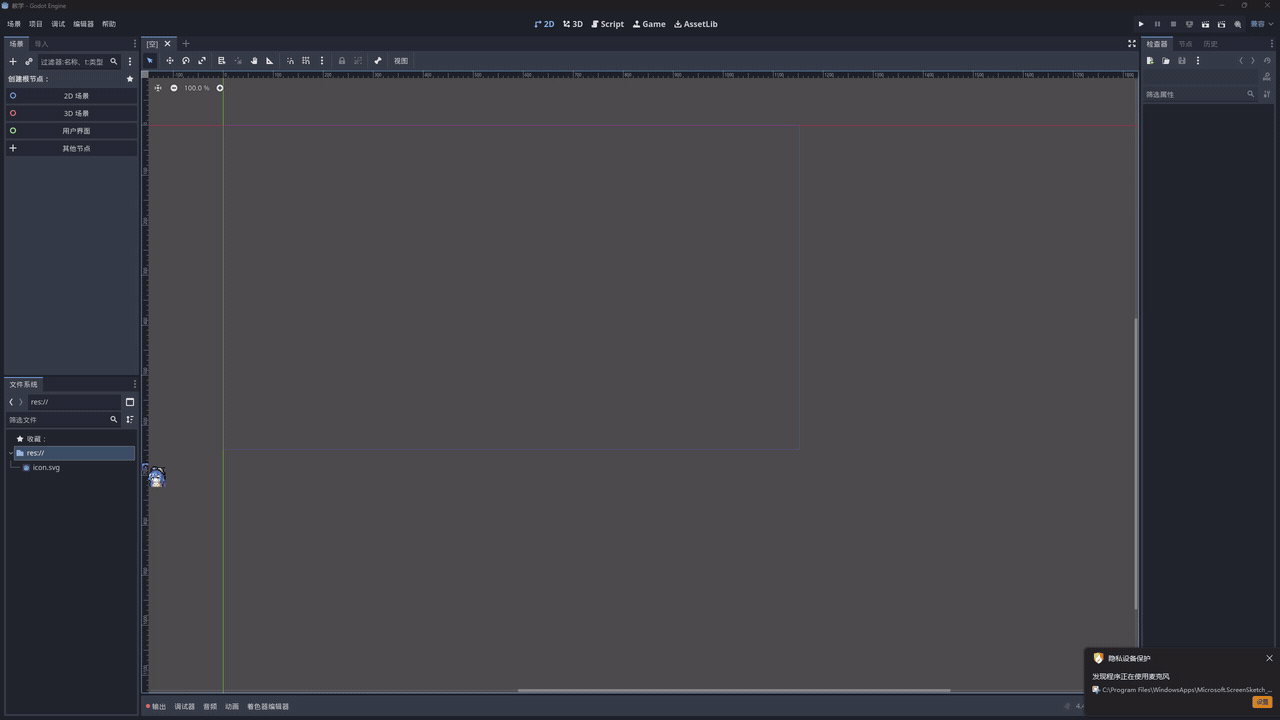Toggle grid snap in canvas toolbar
This screenshot has width=1280, height=720.
click(306, 61)
